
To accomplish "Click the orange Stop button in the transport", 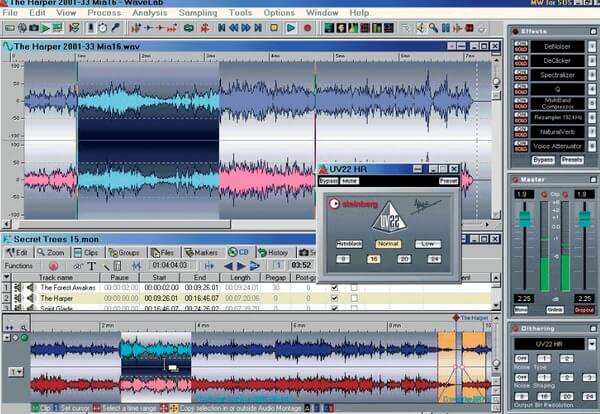I will (x=274, y=28).
